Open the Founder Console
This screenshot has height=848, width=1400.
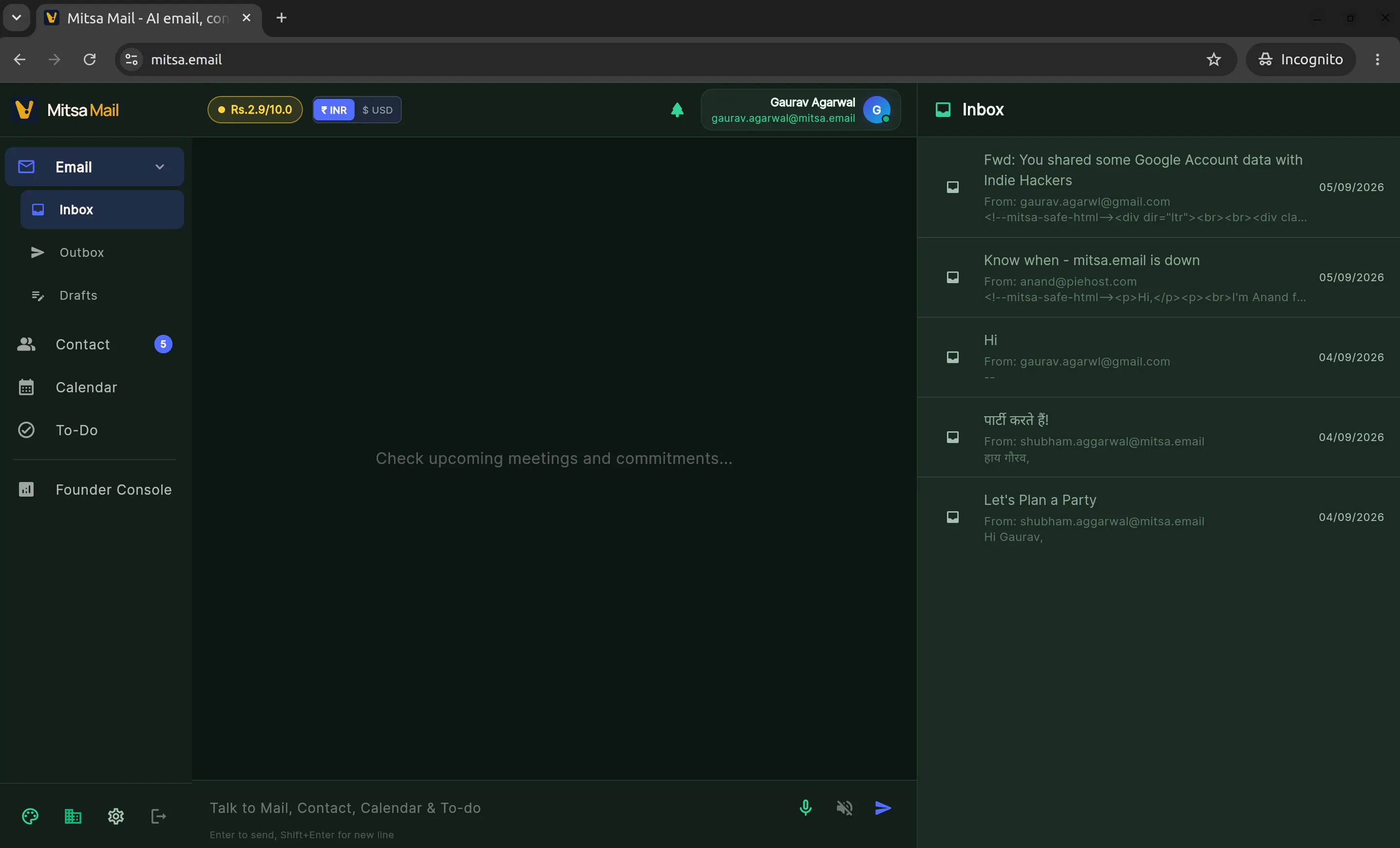(x=95, y=490)
